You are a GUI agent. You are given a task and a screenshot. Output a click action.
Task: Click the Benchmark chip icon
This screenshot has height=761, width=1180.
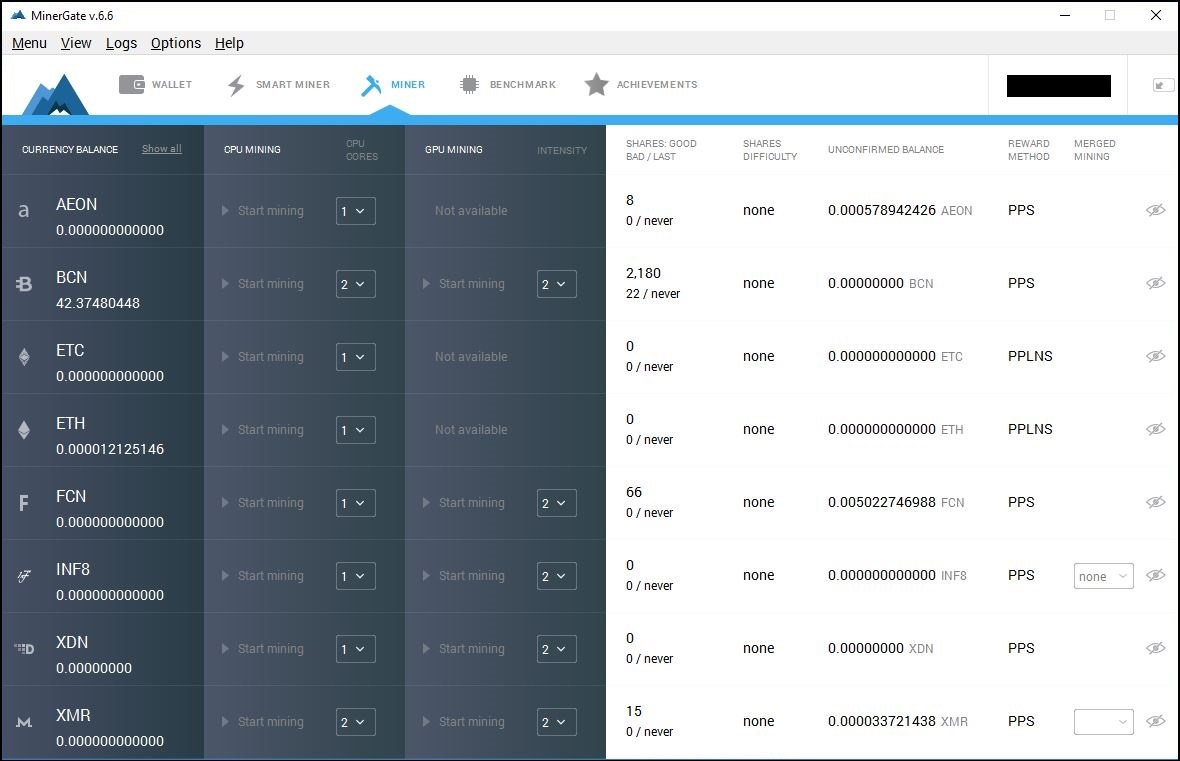pyautogui.click(x=469, y=84)
